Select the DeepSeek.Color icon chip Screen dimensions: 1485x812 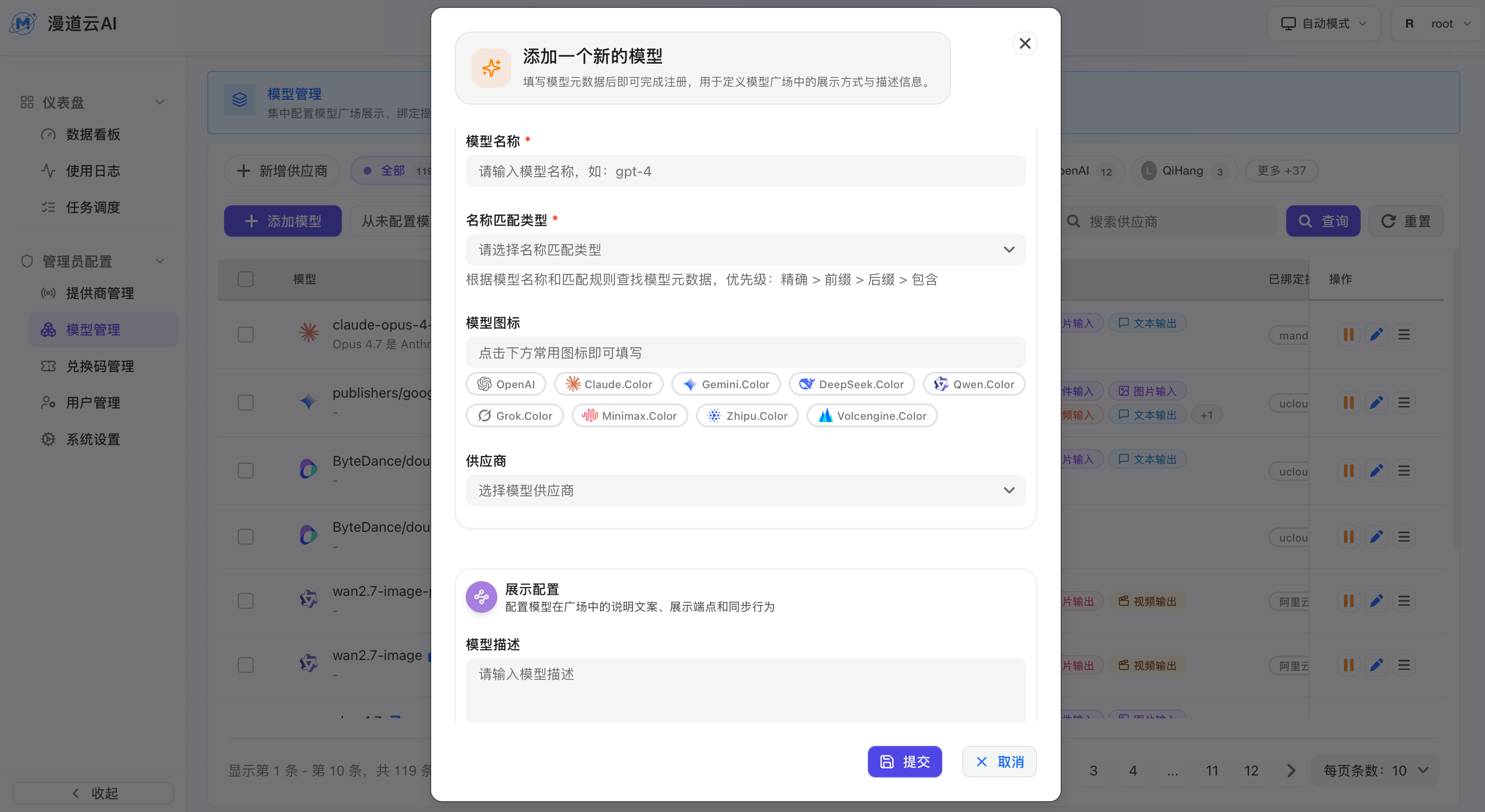pos(852,384)
